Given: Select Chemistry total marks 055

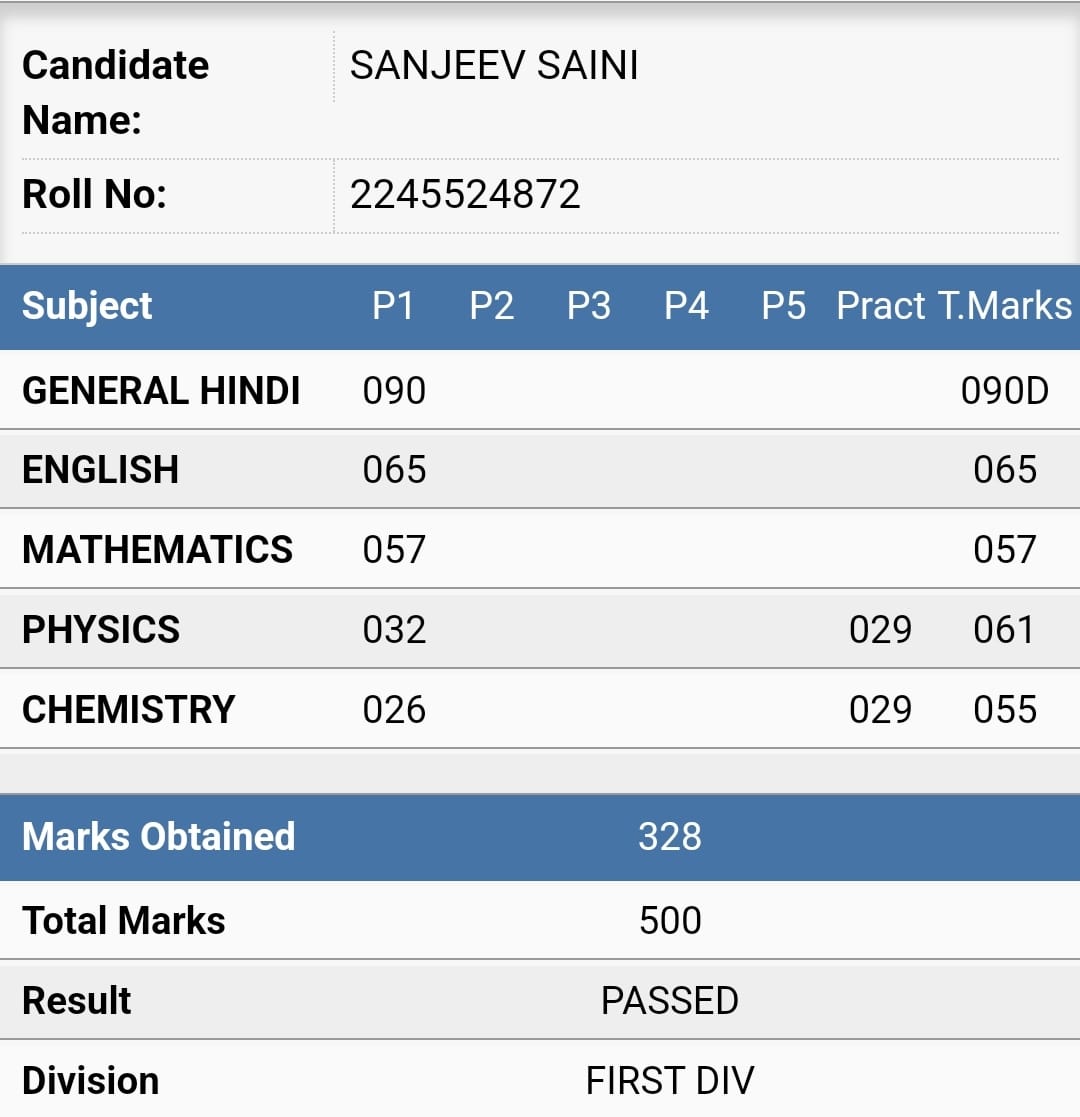Looking at the screenshot, I should click(1004, 710).
